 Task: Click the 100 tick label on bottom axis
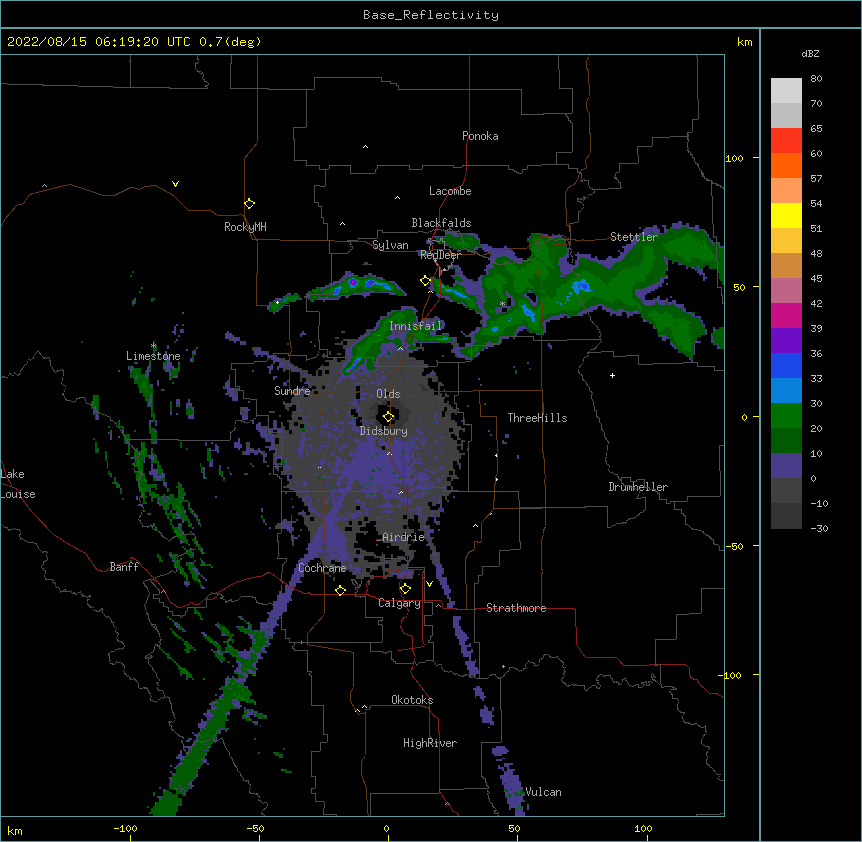(x=643, y=828)
